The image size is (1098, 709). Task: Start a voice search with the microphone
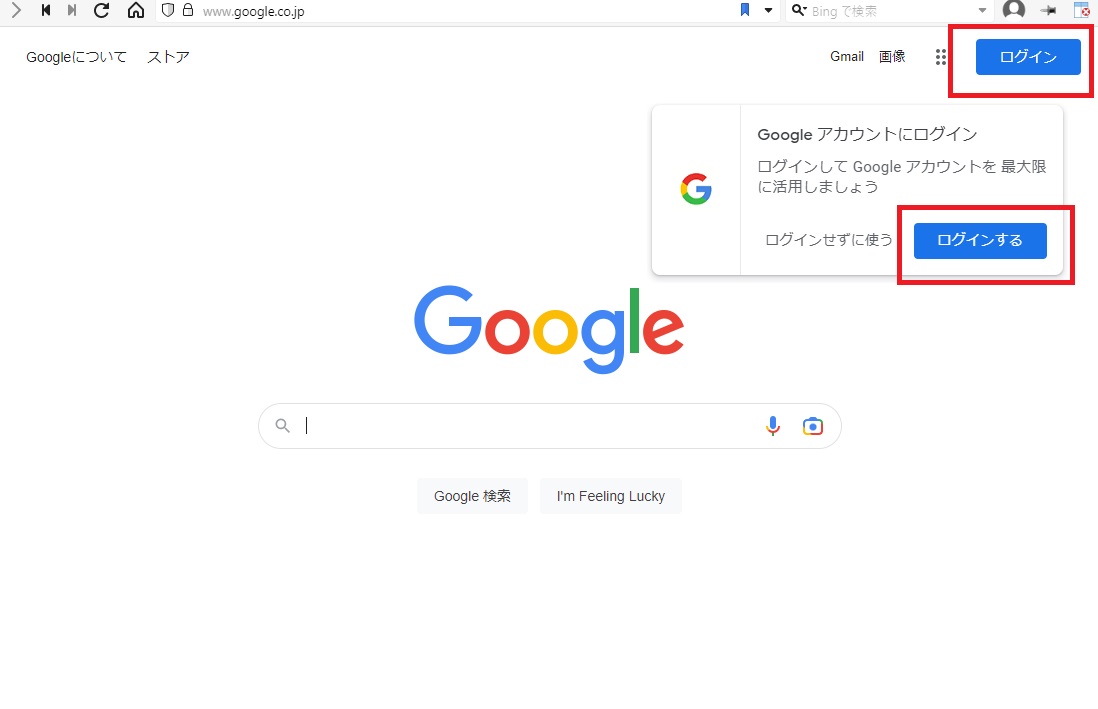[772, 426]
